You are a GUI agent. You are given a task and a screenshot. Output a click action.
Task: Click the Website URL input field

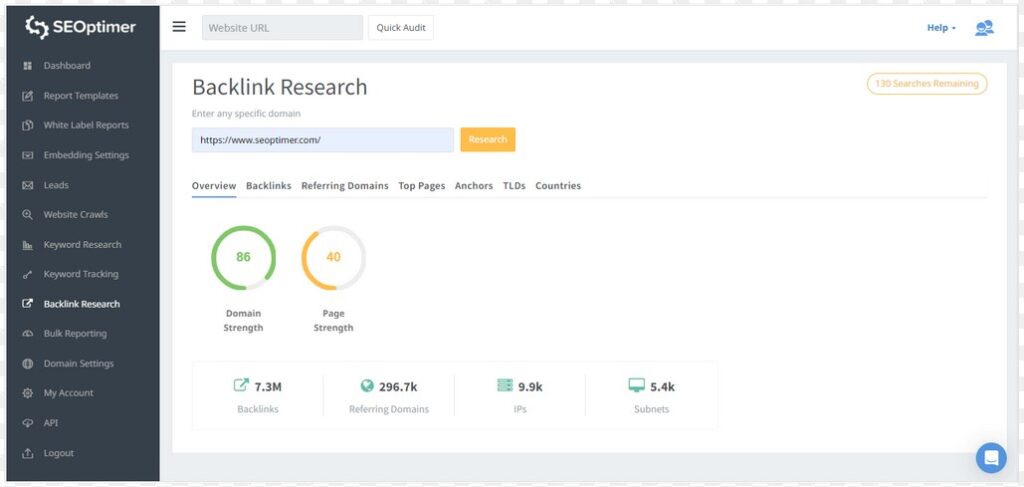[282, 27]
